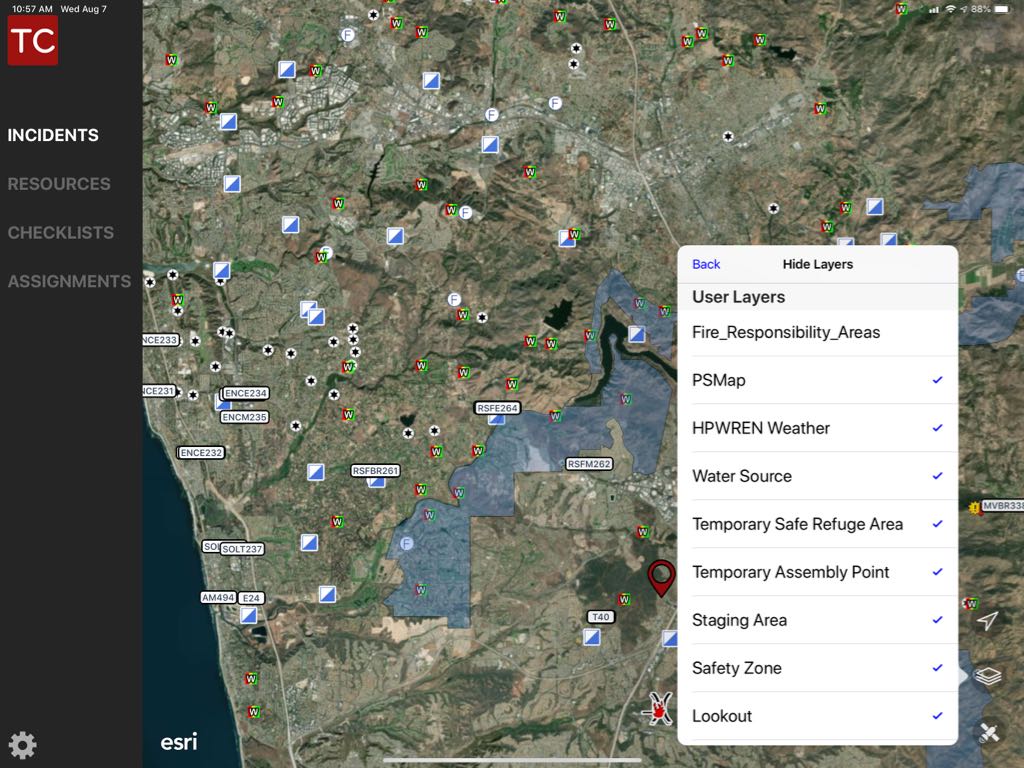The height and width of the screenshot is (768, 1024).
Task: Toggle the PSMap layer visibility
Action: 817,380
